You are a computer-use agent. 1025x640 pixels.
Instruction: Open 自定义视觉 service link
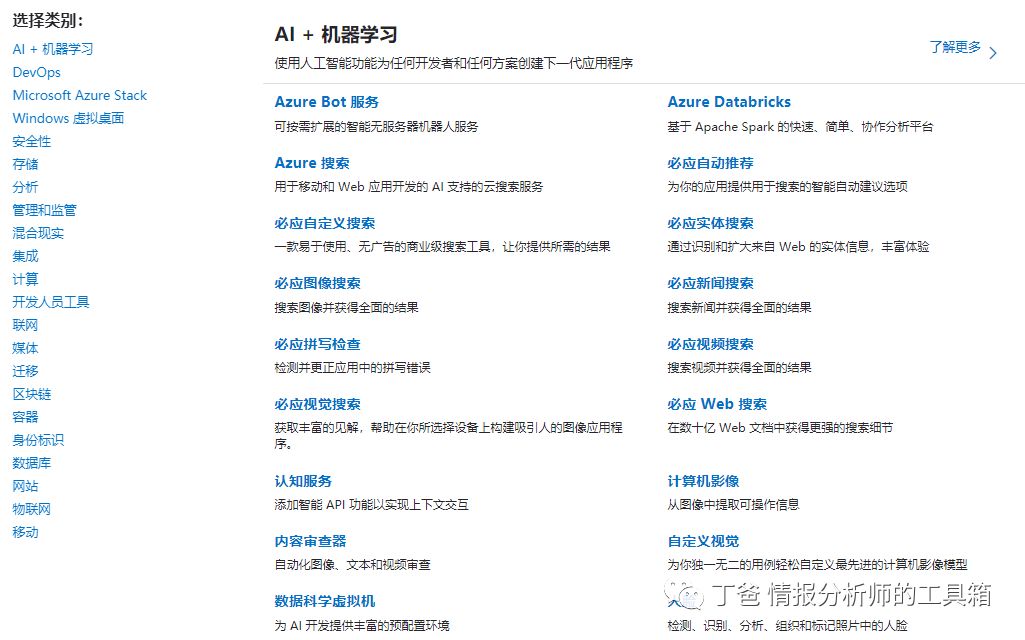(703, 541)
